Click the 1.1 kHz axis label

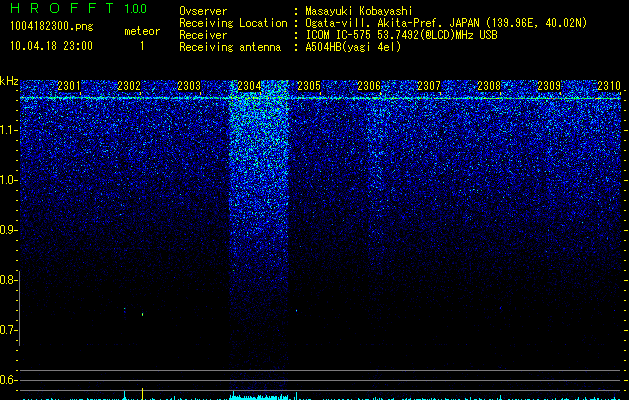pos(8,130)
